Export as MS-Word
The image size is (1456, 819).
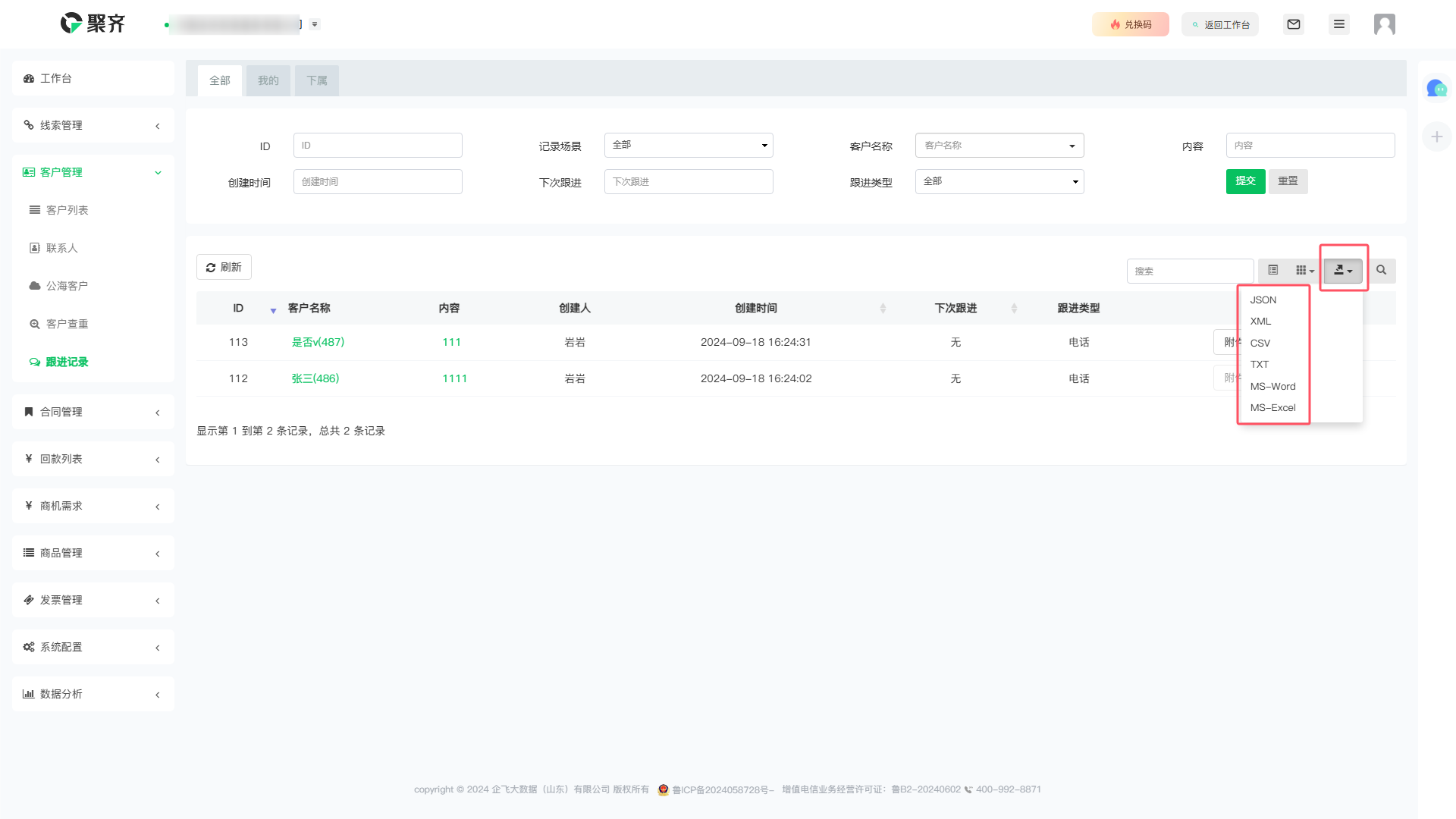coord(1273,386)
